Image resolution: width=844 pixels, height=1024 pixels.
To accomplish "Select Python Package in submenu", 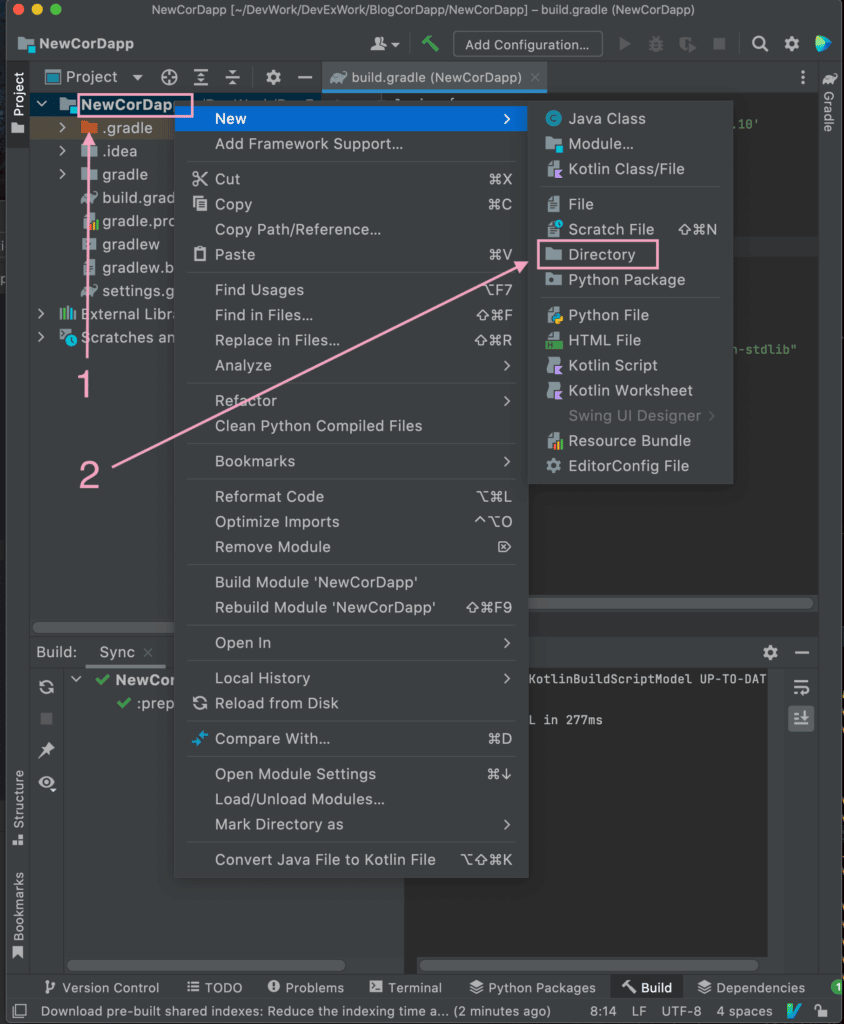I will click(630, 280).
